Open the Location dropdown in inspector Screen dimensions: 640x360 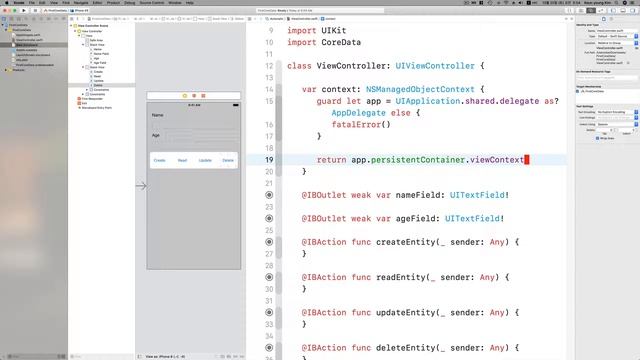point(617,43)
